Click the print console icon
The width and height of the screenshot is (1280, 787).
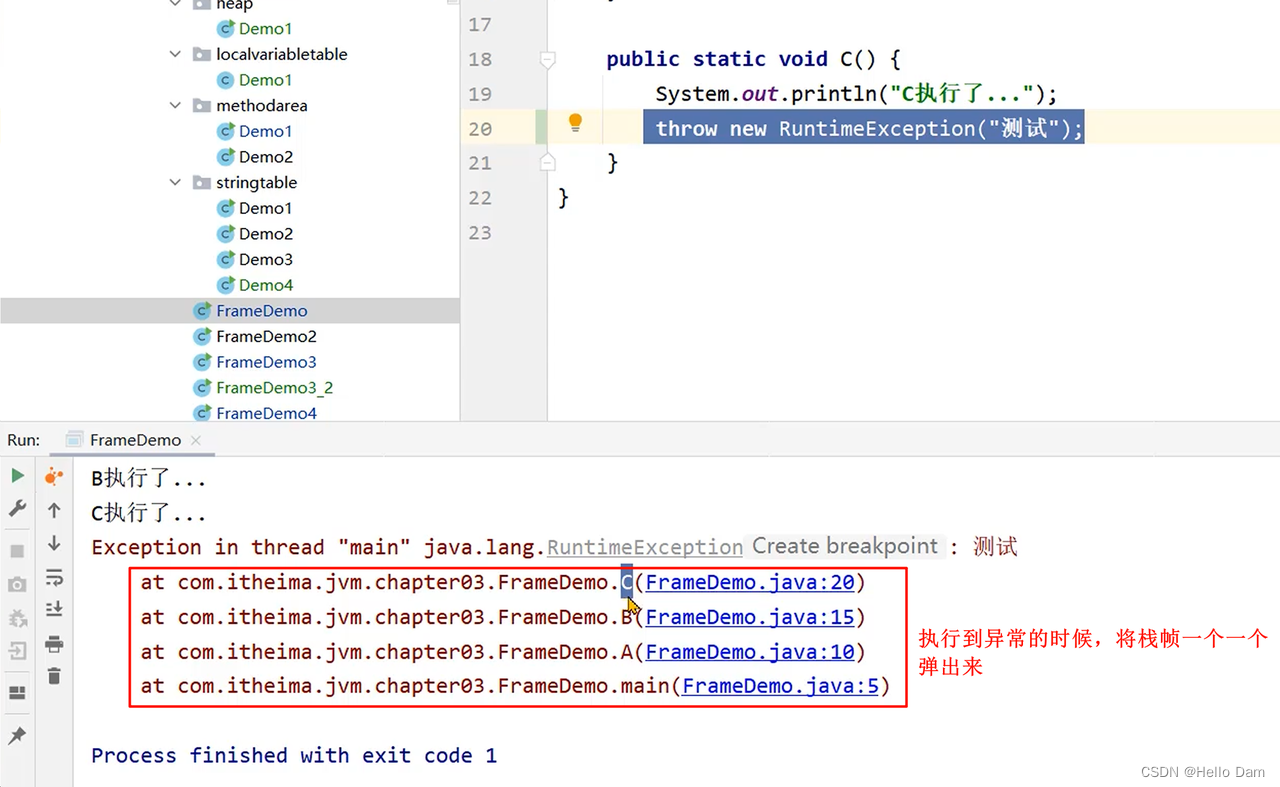[x=54, y=644]
